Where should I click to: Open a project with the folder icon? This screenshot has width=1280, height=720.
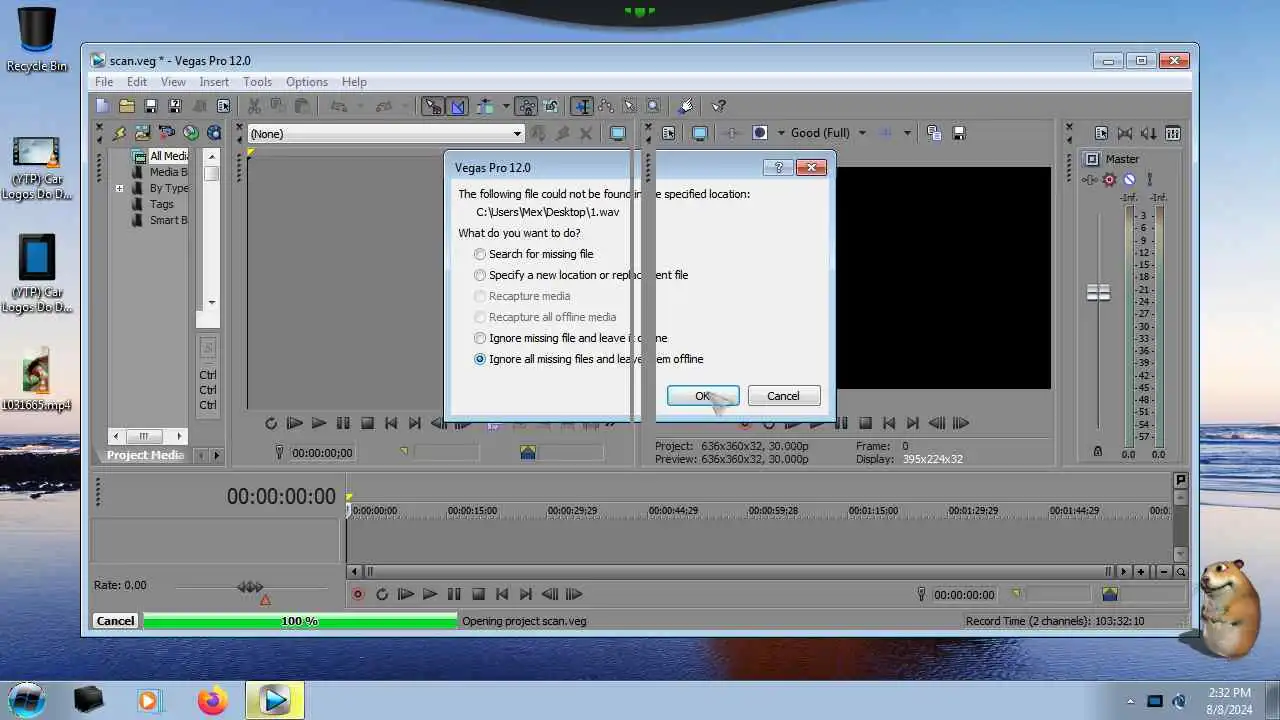(127, 106)
